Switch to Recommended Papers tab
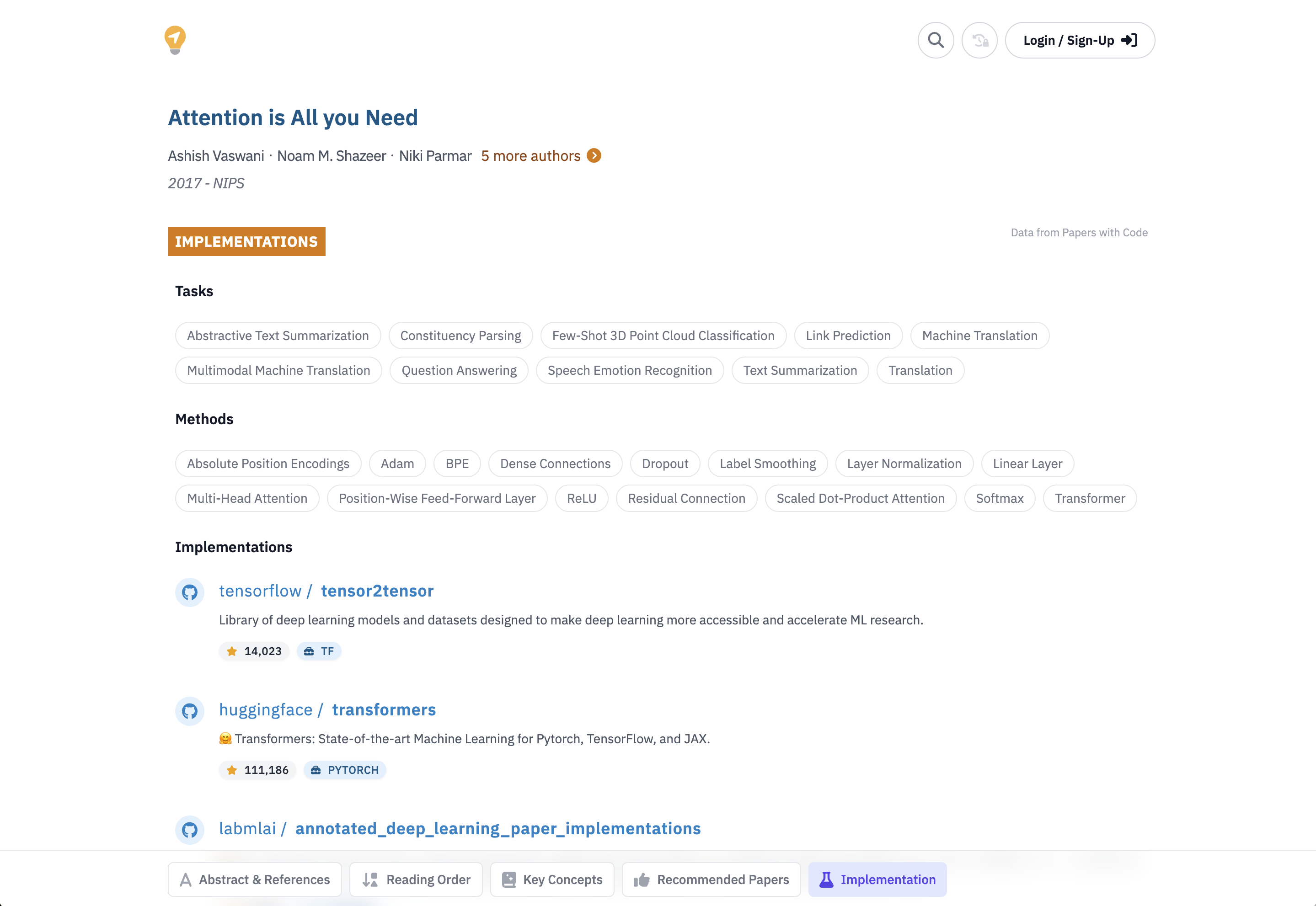This screenshot has width=1316, height=906. [711, 879]
